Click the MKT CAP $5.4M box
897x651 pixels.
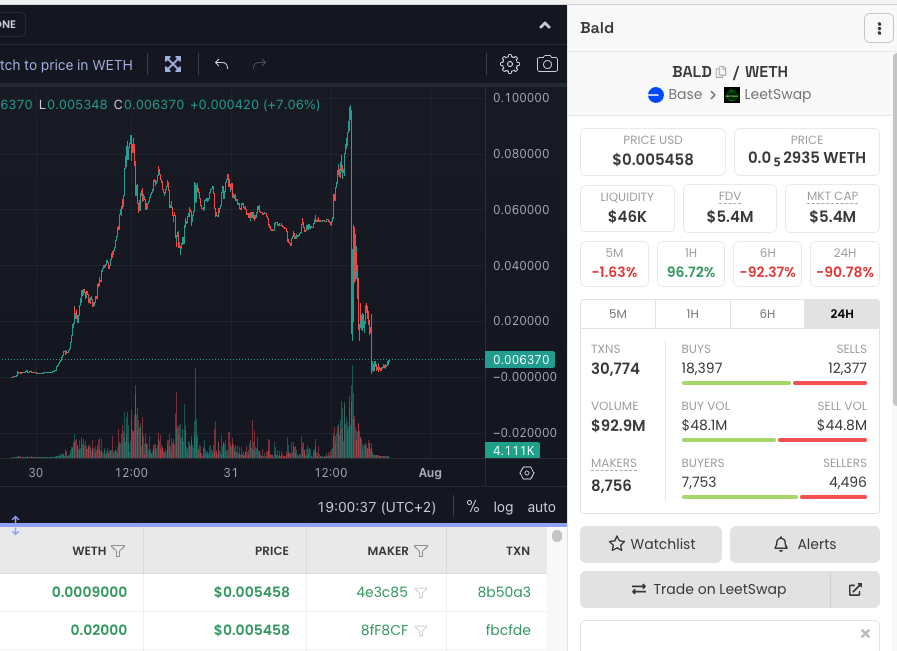[x=832, y=208]
